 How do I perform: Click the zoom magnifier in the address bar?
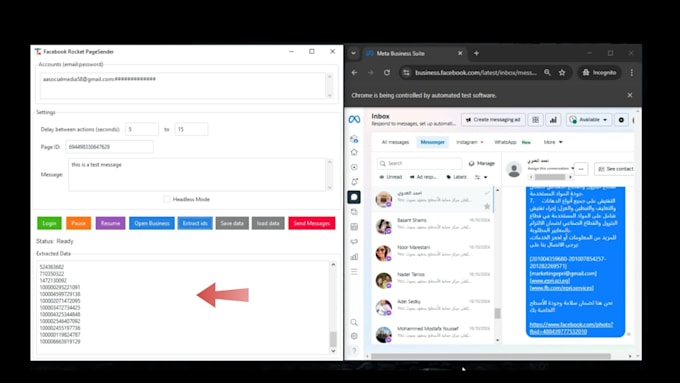pyautogui.click(x=547, y=72)
